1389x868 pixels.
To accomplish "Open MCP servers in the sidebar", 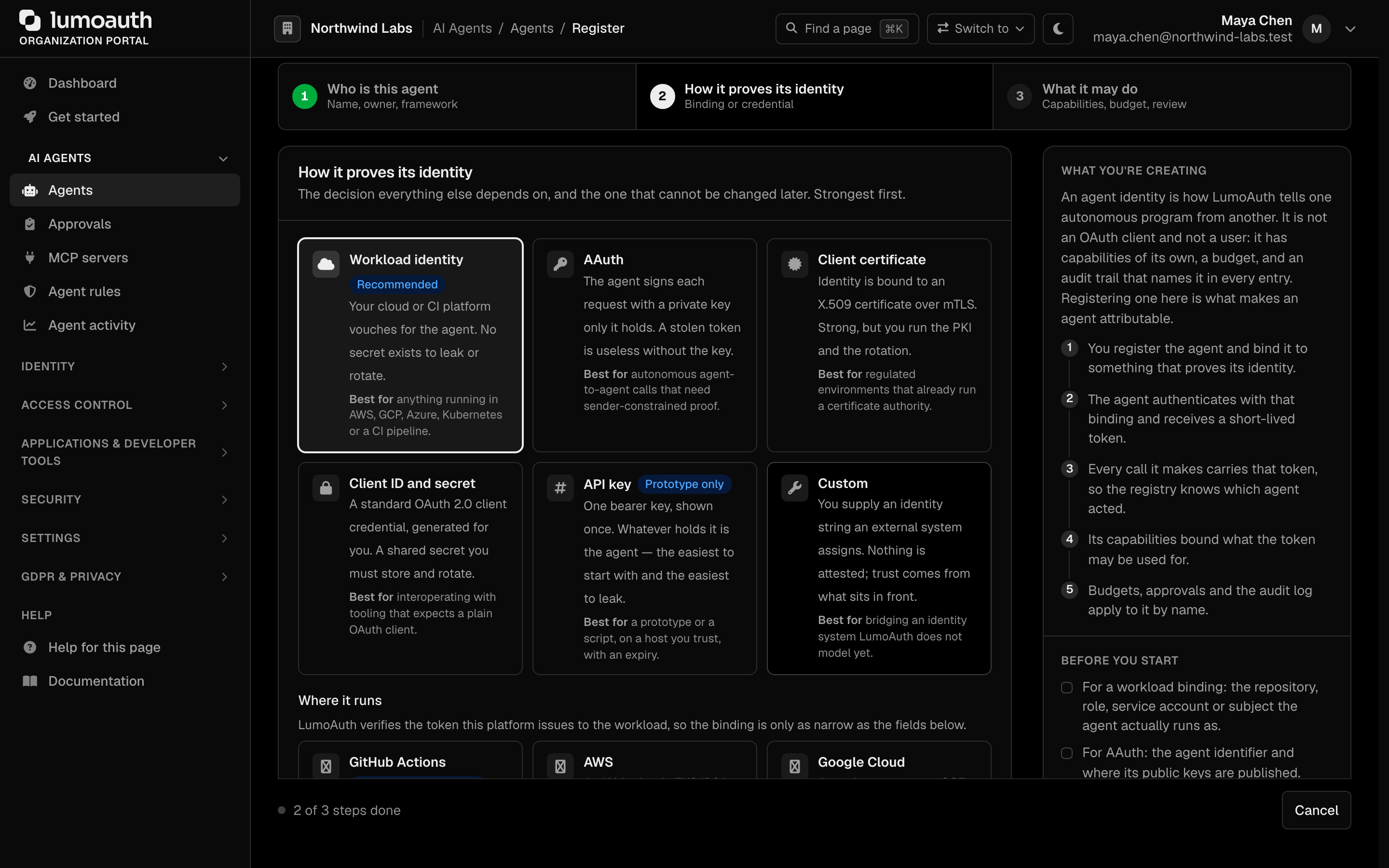I will [124, 257].
